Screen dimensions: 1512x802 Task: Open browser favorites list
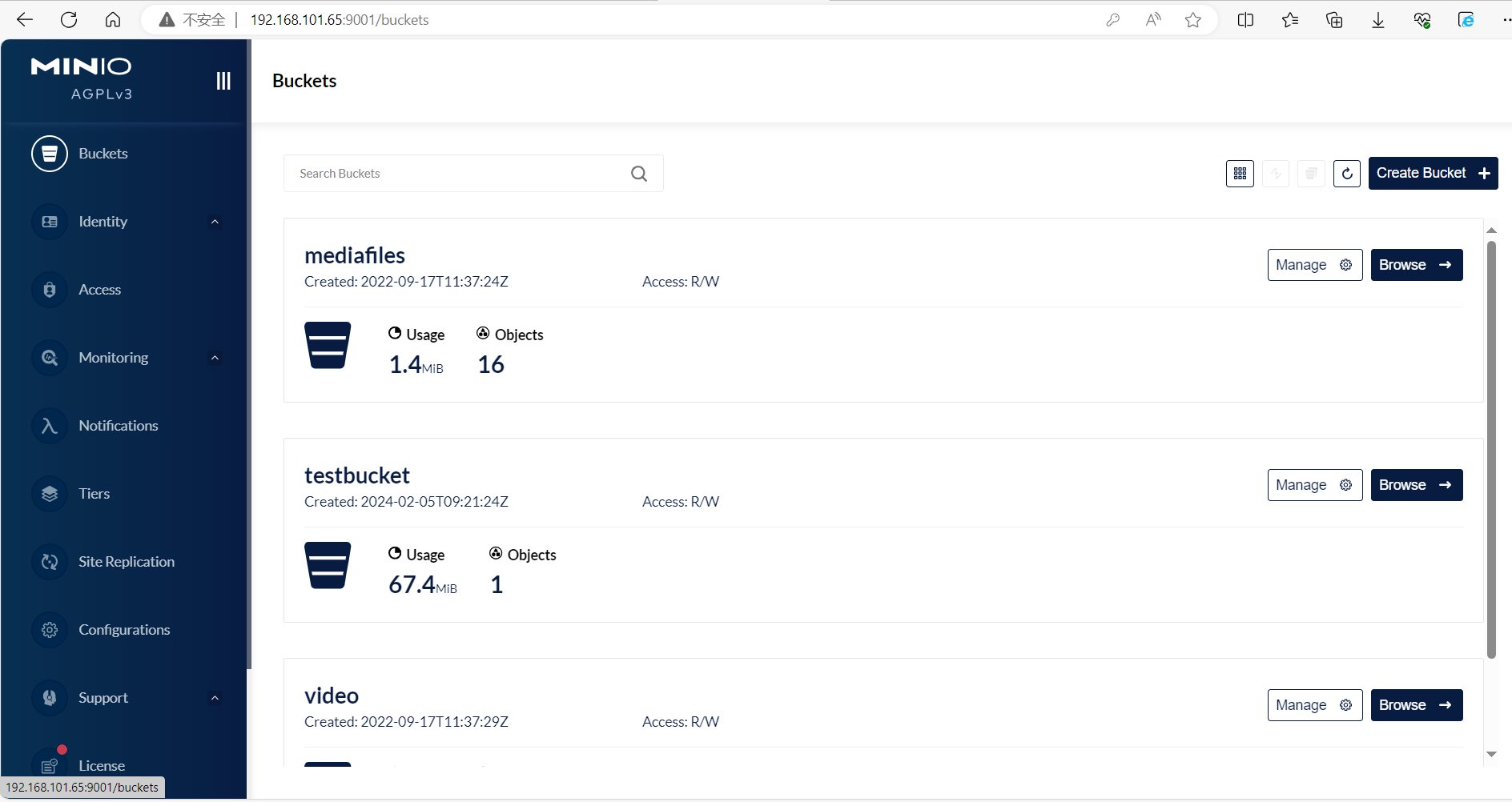(1290, 20)
